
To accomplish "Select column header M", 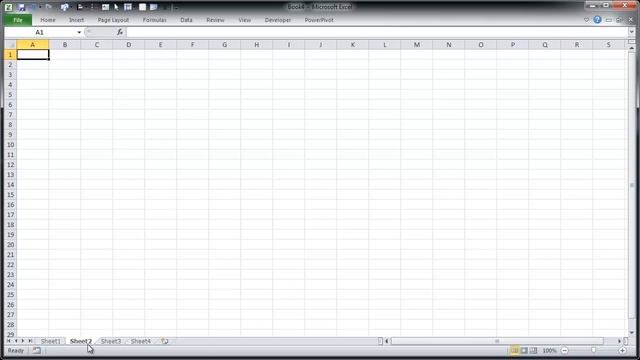I will (417, 44).
